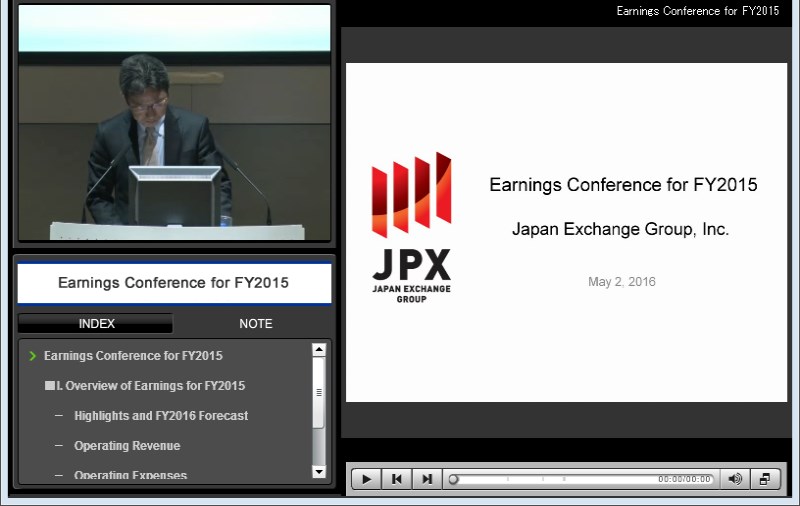The width and height of the screenshot is (800, 506).
Task: Click the May 2, 2016 date on slide
Action: click(621, 282)
